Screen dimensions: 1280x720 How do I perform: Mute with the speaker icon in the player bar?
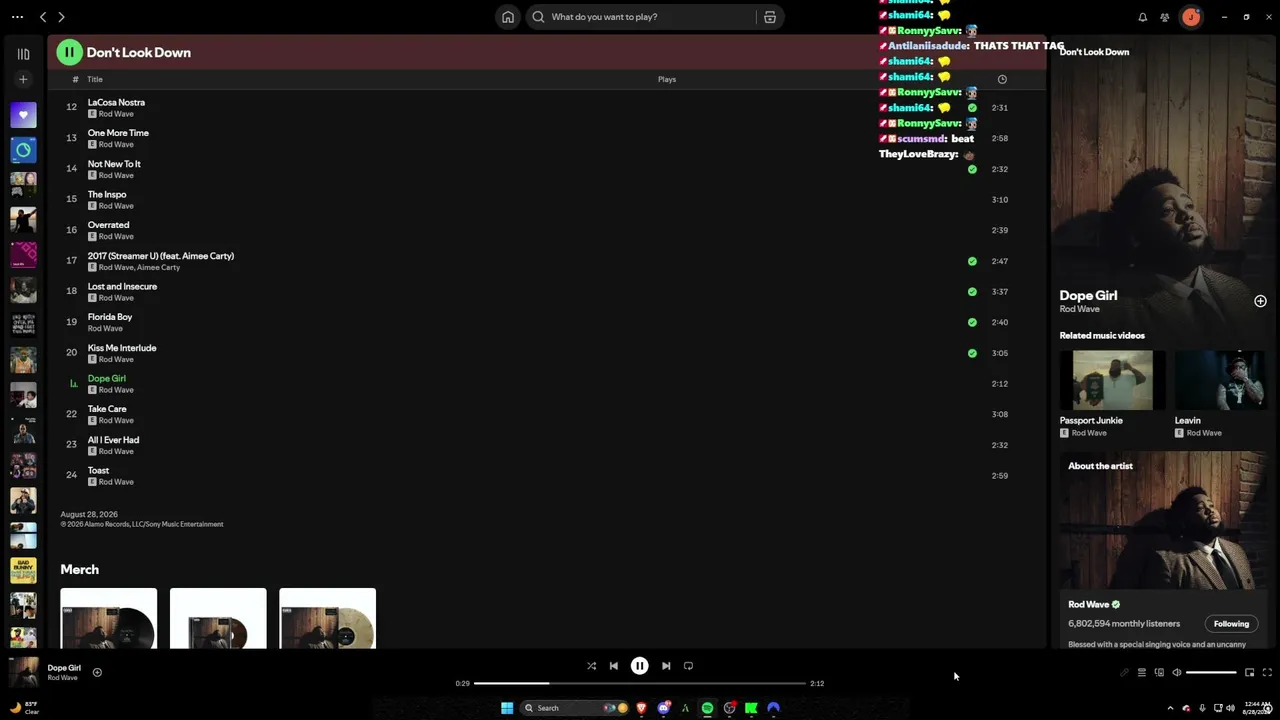click(x=1177, y=673)
